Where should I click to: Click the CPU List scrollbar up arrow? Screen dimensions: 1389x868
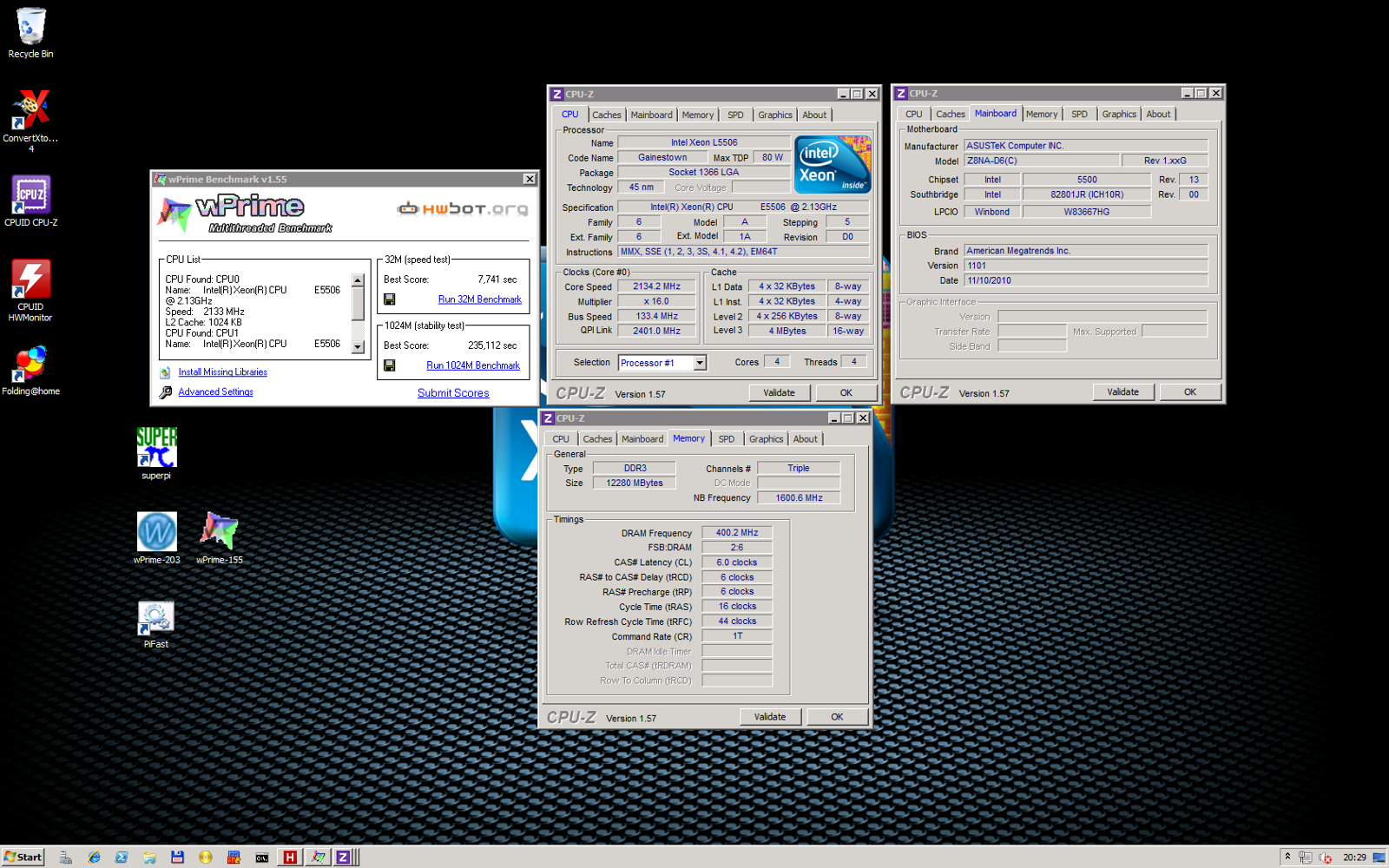point(357,280)
